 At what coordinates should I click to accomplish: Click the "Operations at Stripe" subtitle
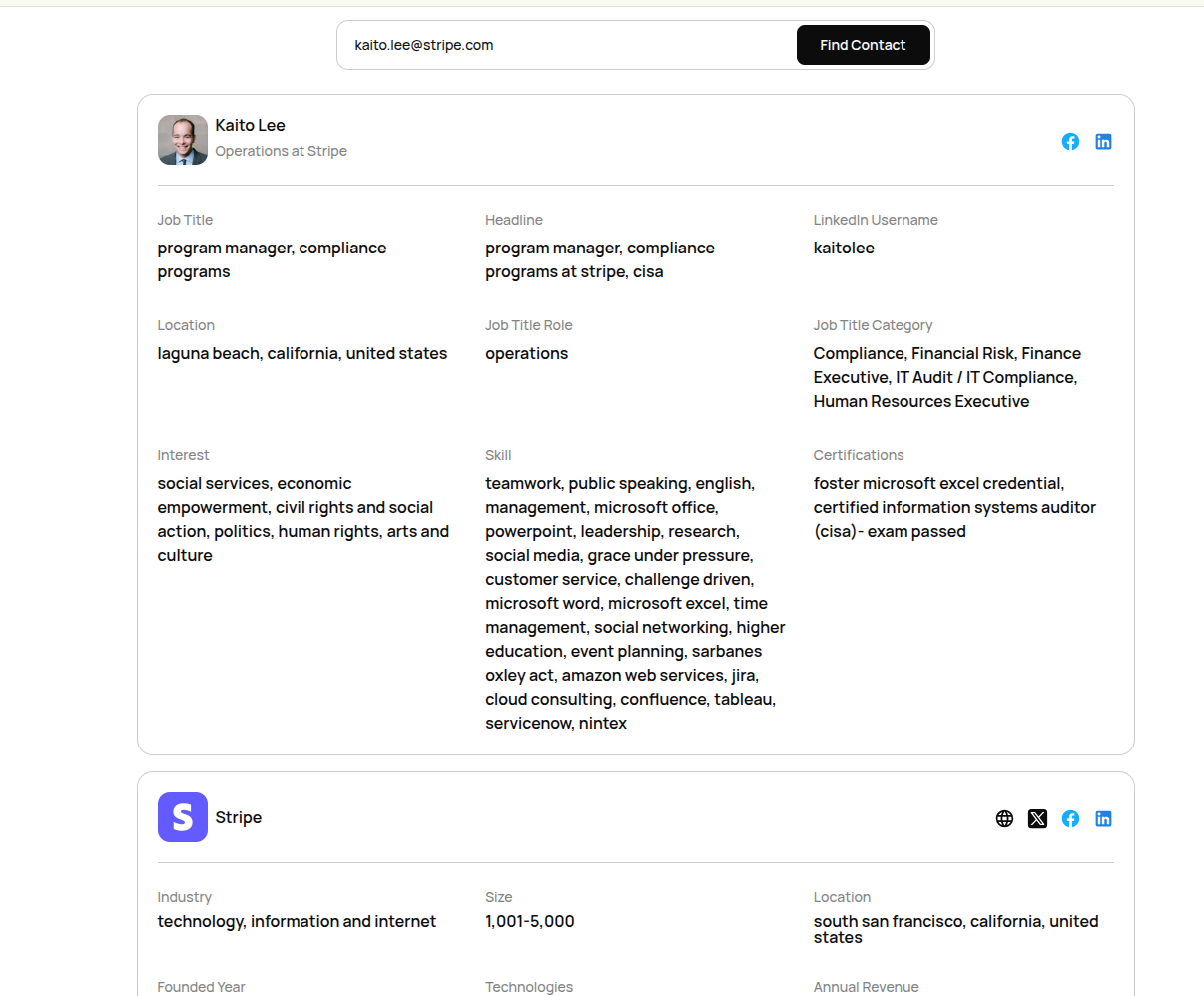tap(282, 151)
